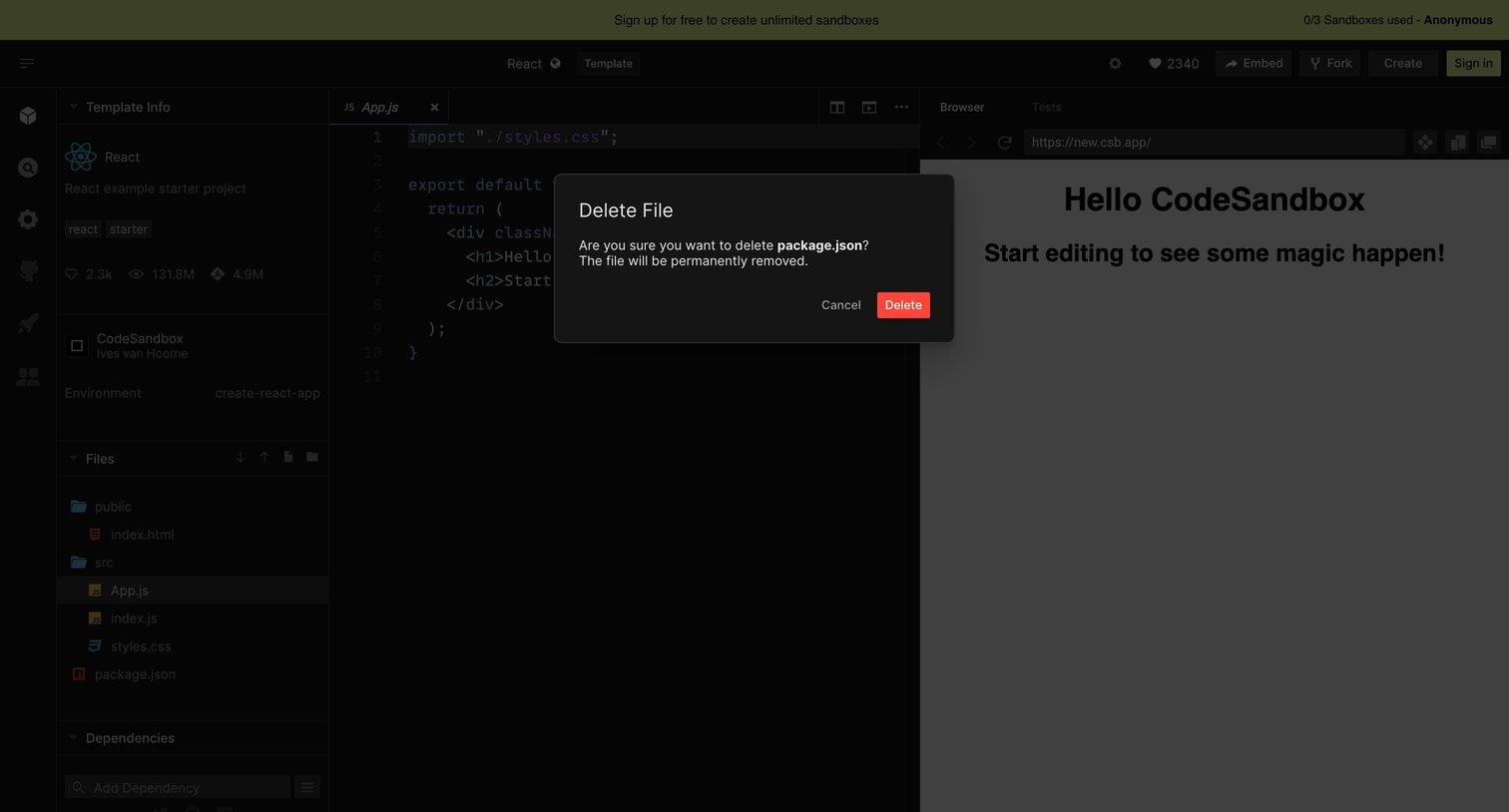Focus the Add Dependency search field

[x=178, y=788]
